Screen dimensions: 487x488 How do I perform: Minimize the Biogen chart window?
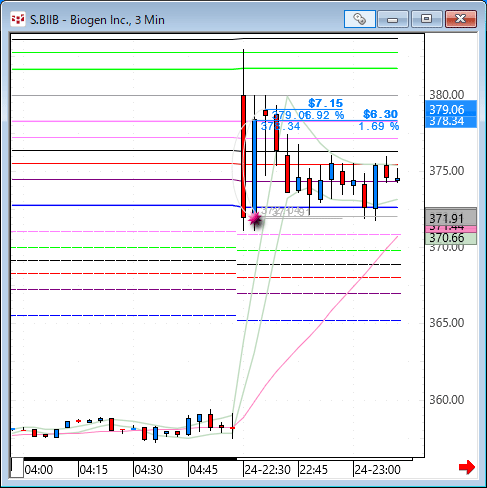coord(393,19)
